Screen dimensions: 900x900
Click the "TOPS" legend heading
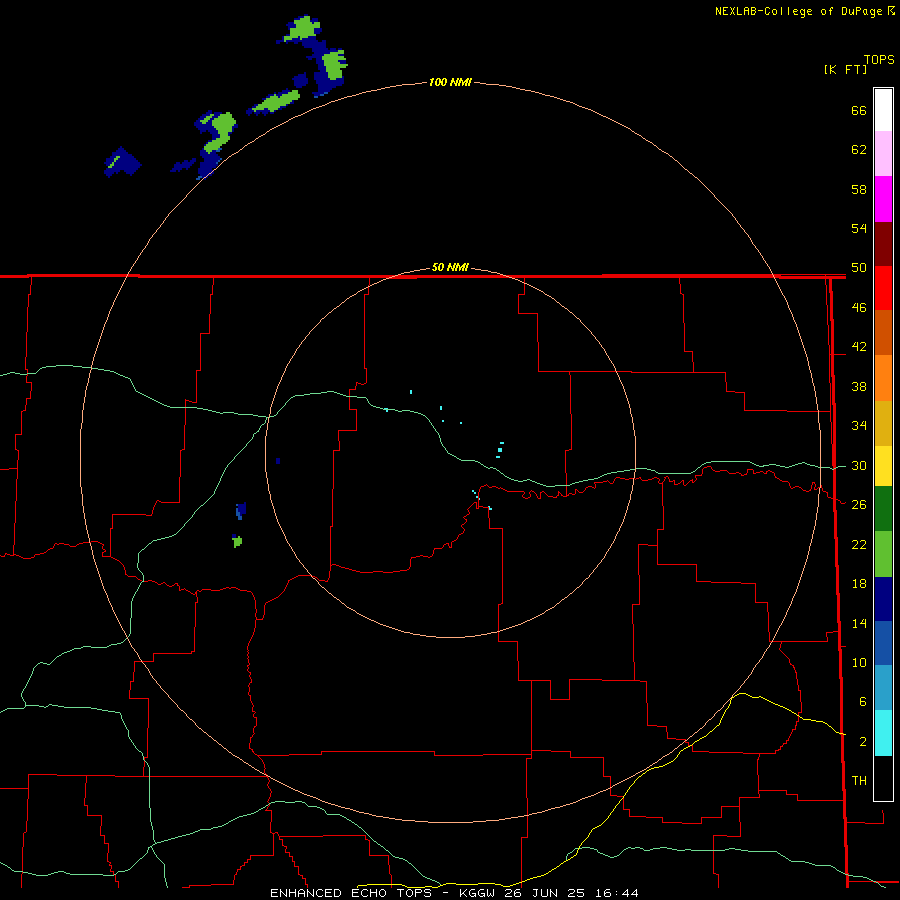click(x=879, y=59)
